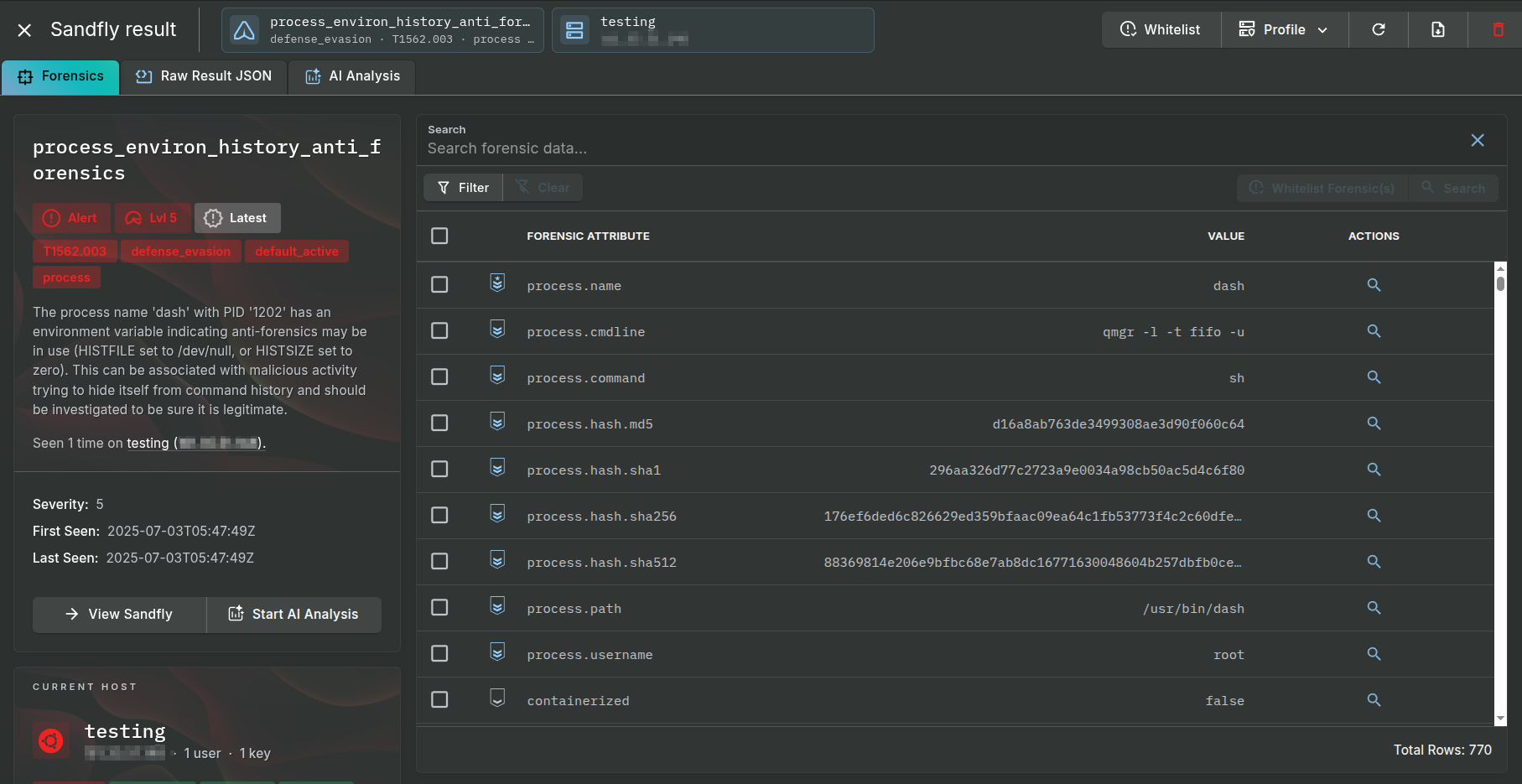Click the refresh icon in the top toolbar
The height and width of the screenshot is (784, 1522).
tap(1378, 29)
